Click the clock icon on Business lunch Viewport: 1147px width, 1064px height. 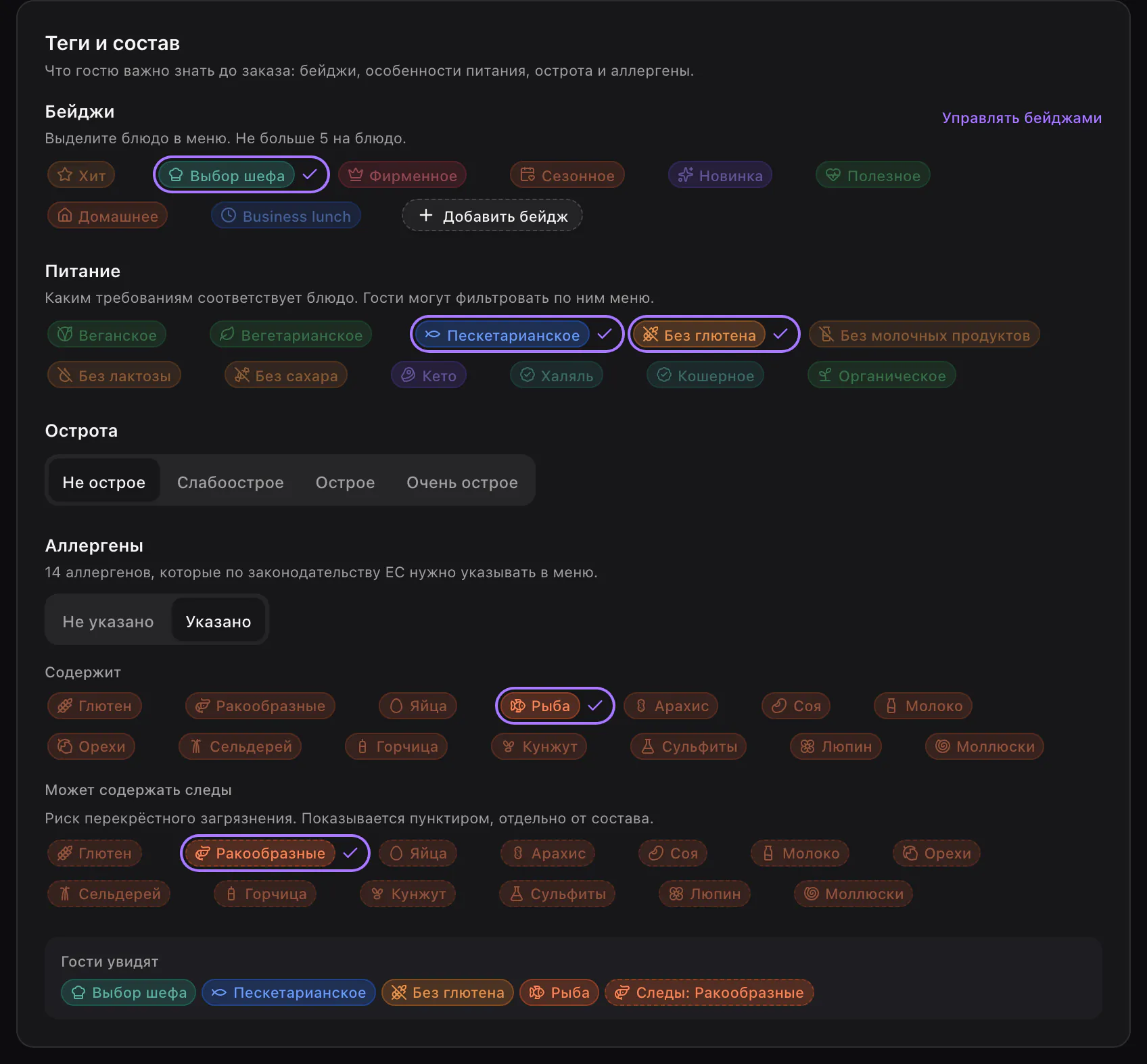point(229,216)
